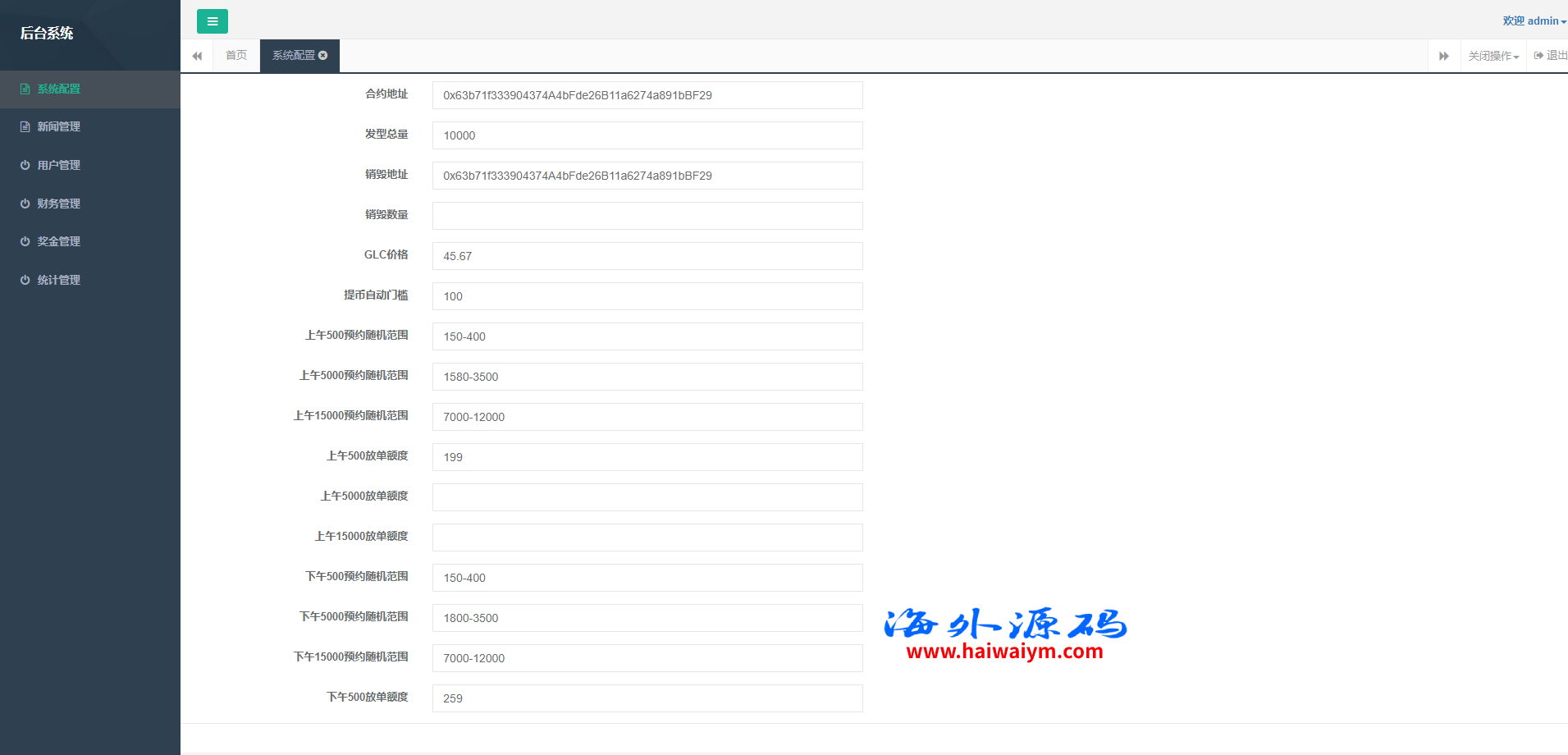Click the 新闻管理 sidebar icon
The image size is (1568, 755).
(x=25, y=127)
